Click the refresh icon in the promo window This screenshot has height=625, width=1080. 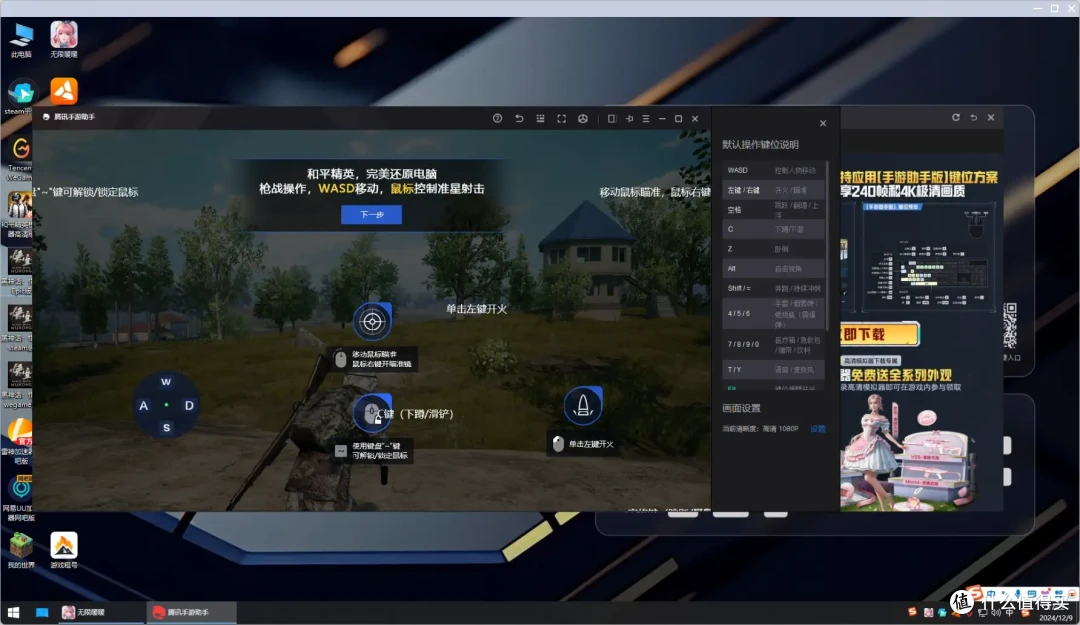click(x=955, y=117)
